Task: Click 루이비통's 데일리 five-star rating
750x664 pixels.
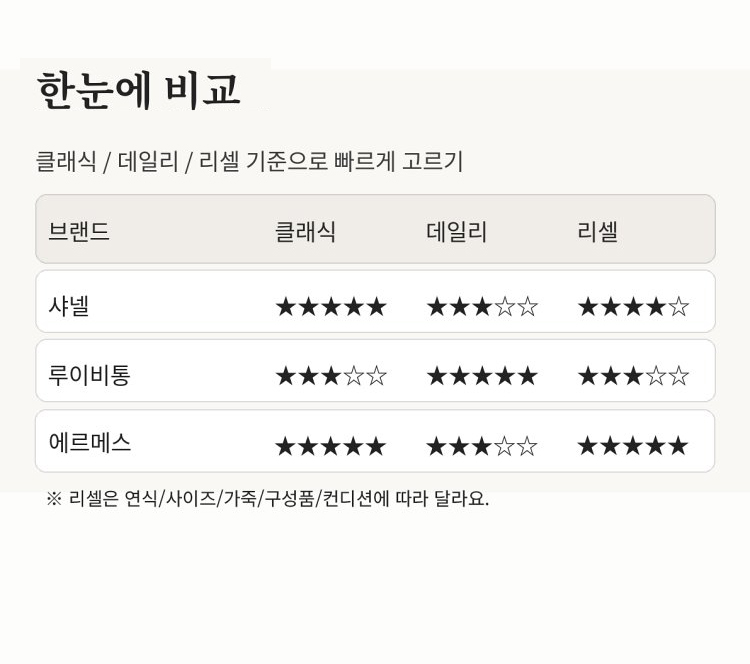Action: click(481, 376)
